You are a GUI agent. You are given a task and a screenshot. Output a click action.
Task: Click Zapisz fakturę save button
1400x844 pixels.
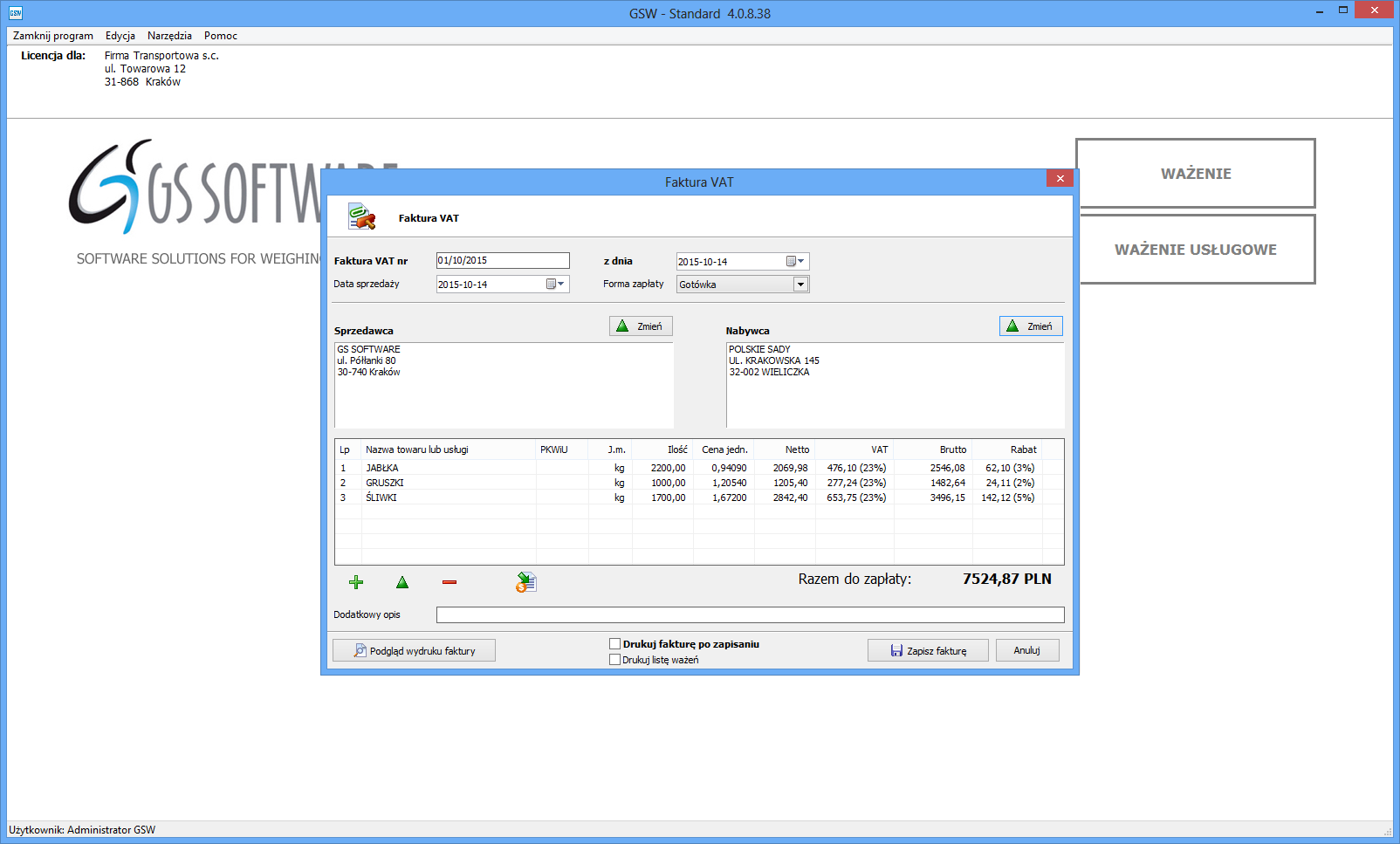[928, 650]
